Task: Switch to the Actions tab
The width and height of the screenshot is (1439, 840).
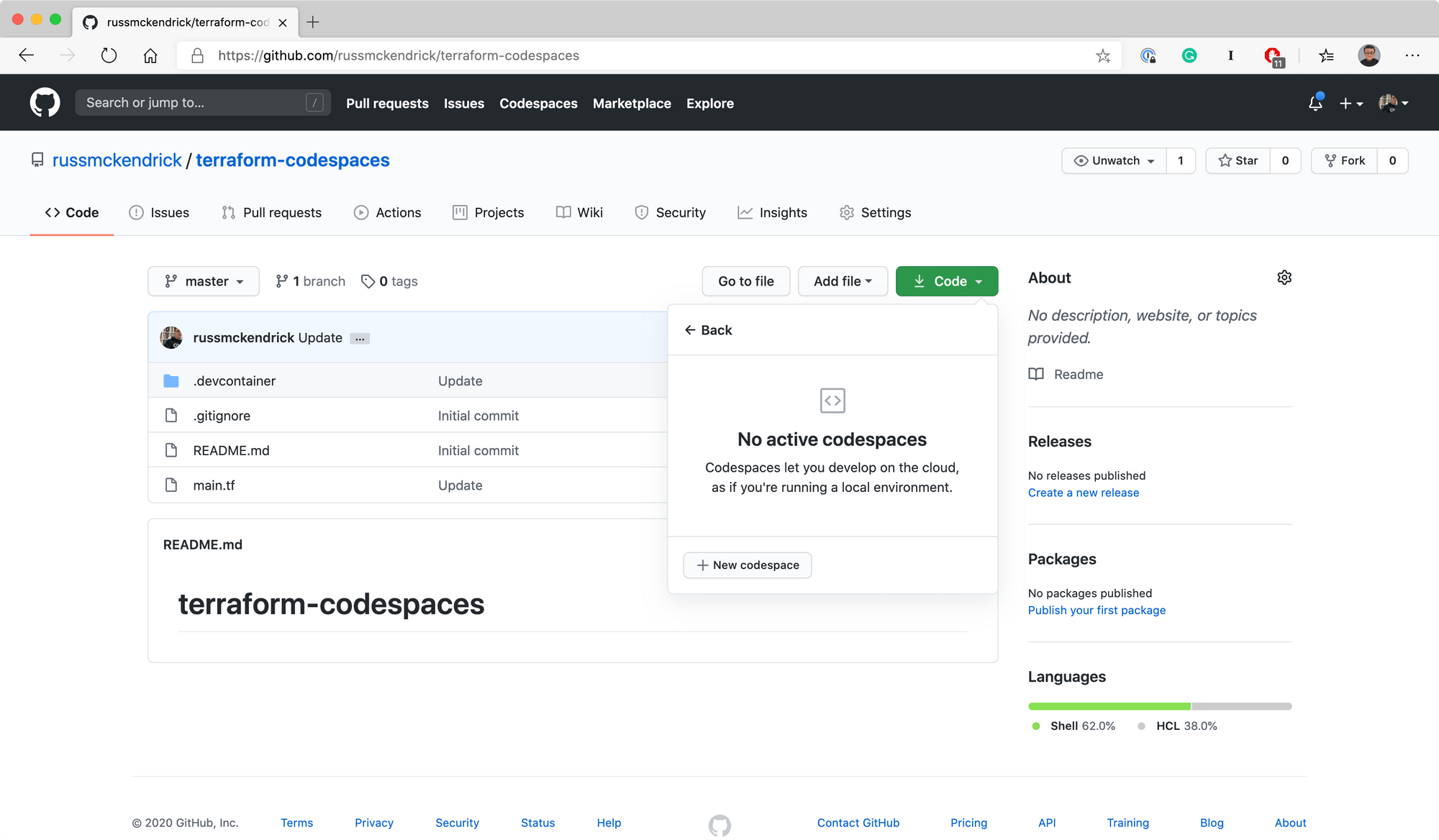Action: pyautogui.click(x=387, y=213)
